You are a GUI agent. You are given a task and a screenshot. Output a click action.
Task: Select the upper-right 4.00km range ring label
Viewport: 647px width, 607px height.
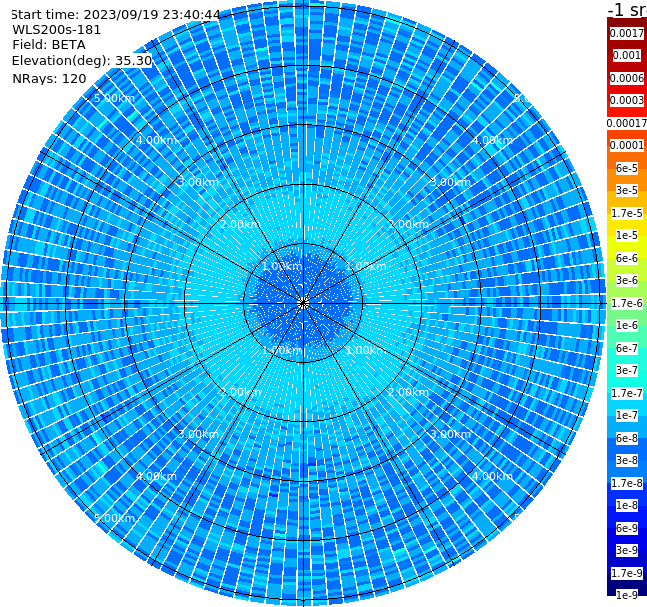(x=492, y=140)
